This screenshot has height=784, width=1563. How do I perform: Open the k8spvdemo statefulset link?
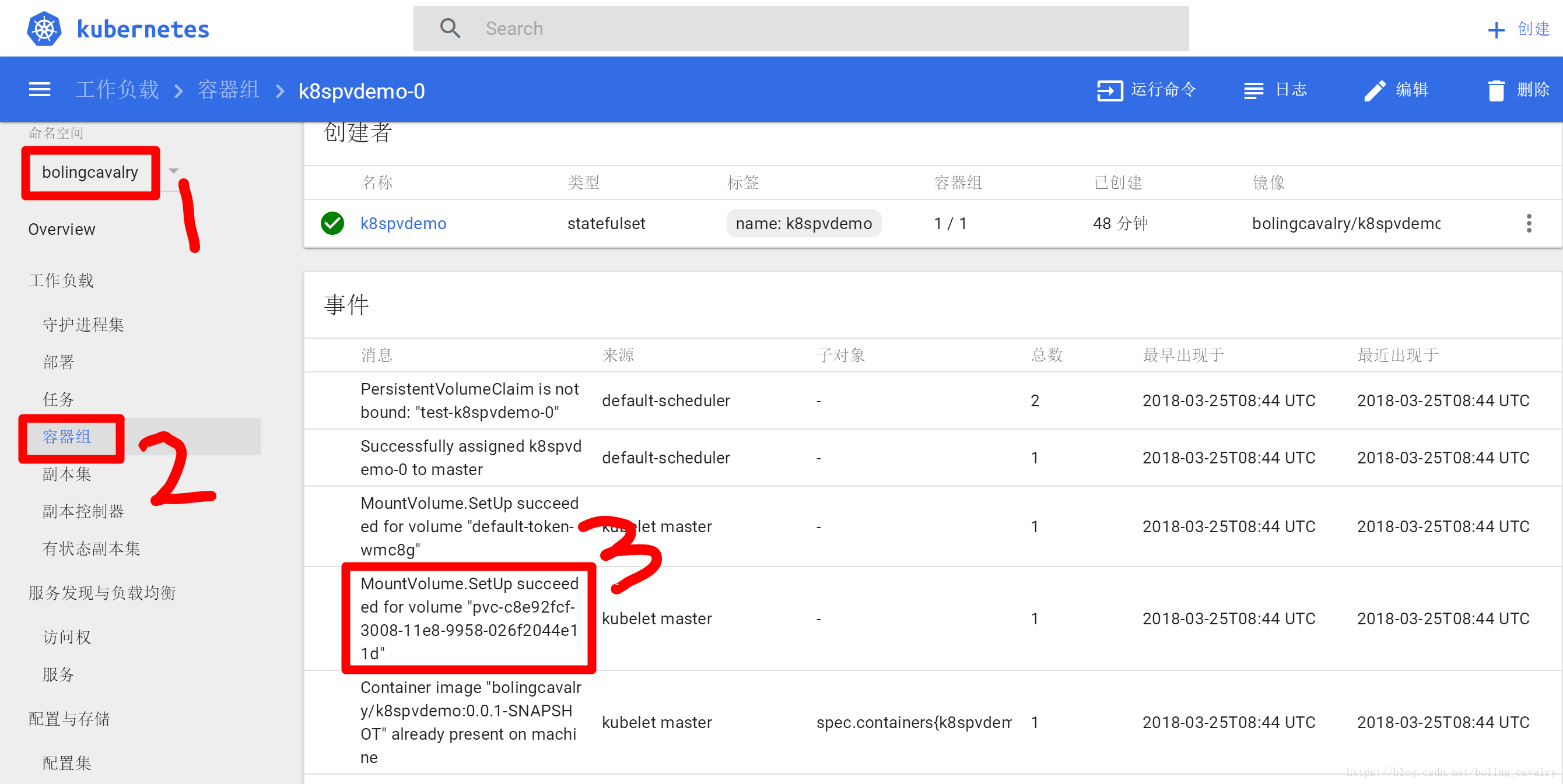[x=403, y=223]
